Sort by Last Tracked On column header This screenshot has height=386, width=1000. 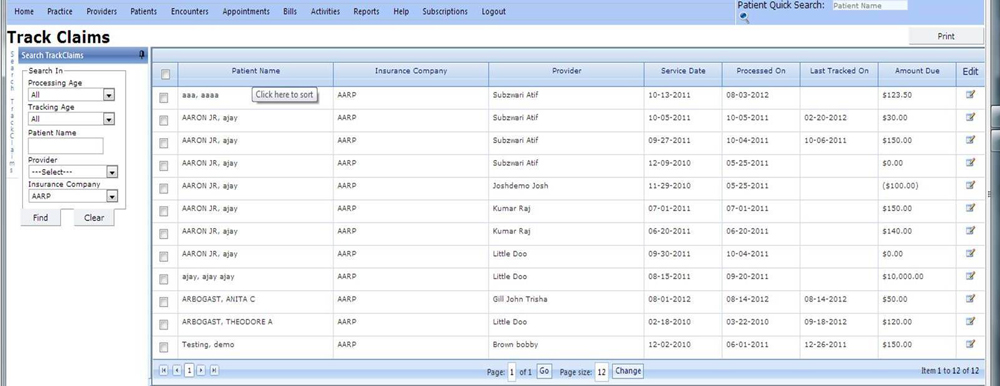tap(839, 71)
